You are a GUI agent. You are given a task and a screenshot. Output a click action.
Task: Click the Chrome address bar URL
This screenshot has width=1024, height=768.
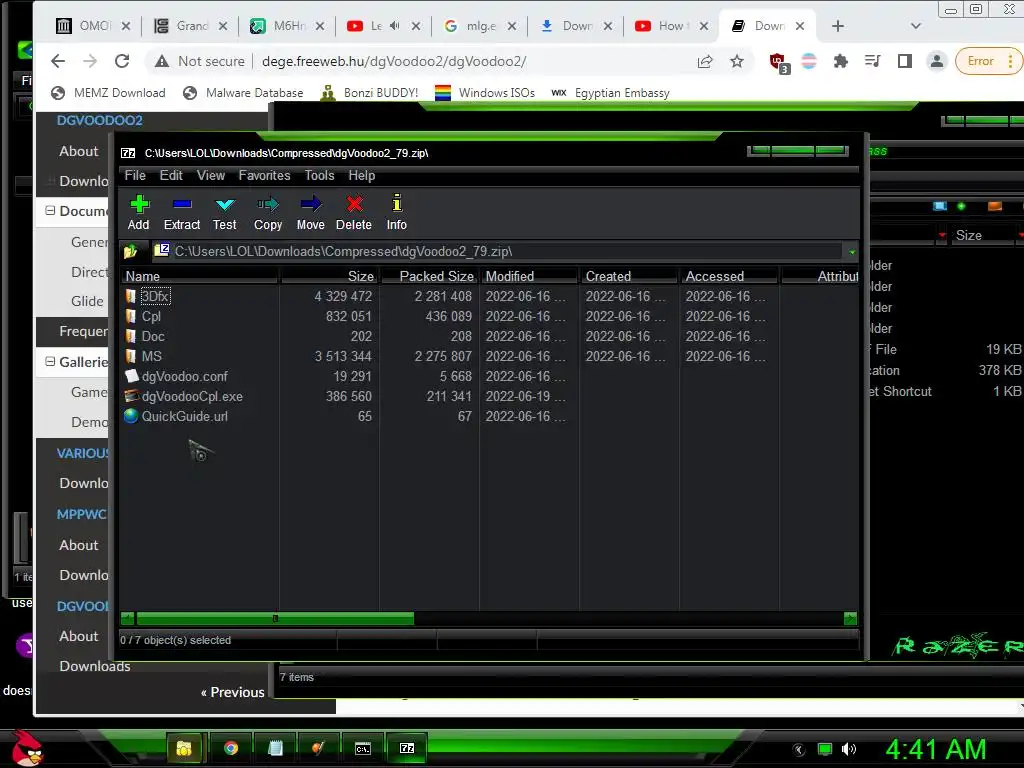click(x=394, y=61)
